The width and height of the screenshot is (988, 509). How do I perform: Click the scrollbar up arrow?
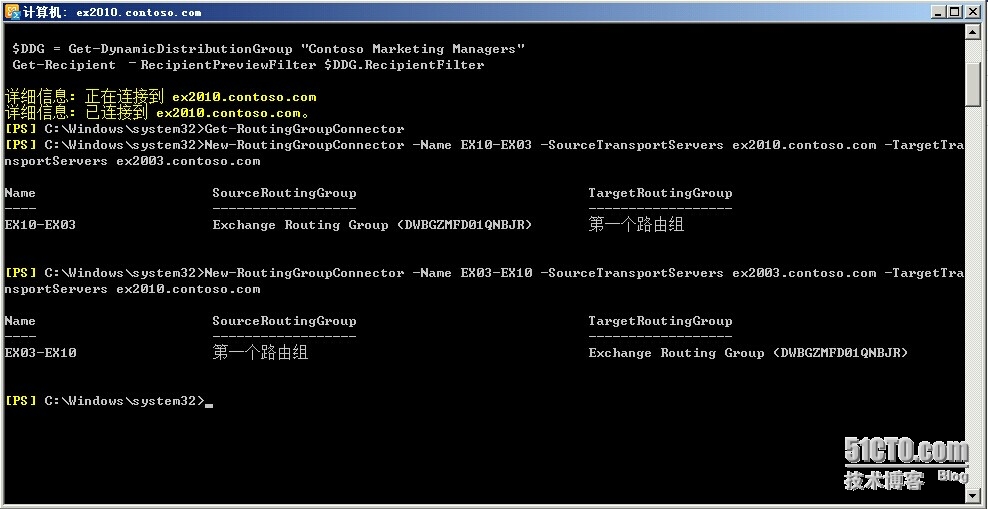click(x=974, y=31)
